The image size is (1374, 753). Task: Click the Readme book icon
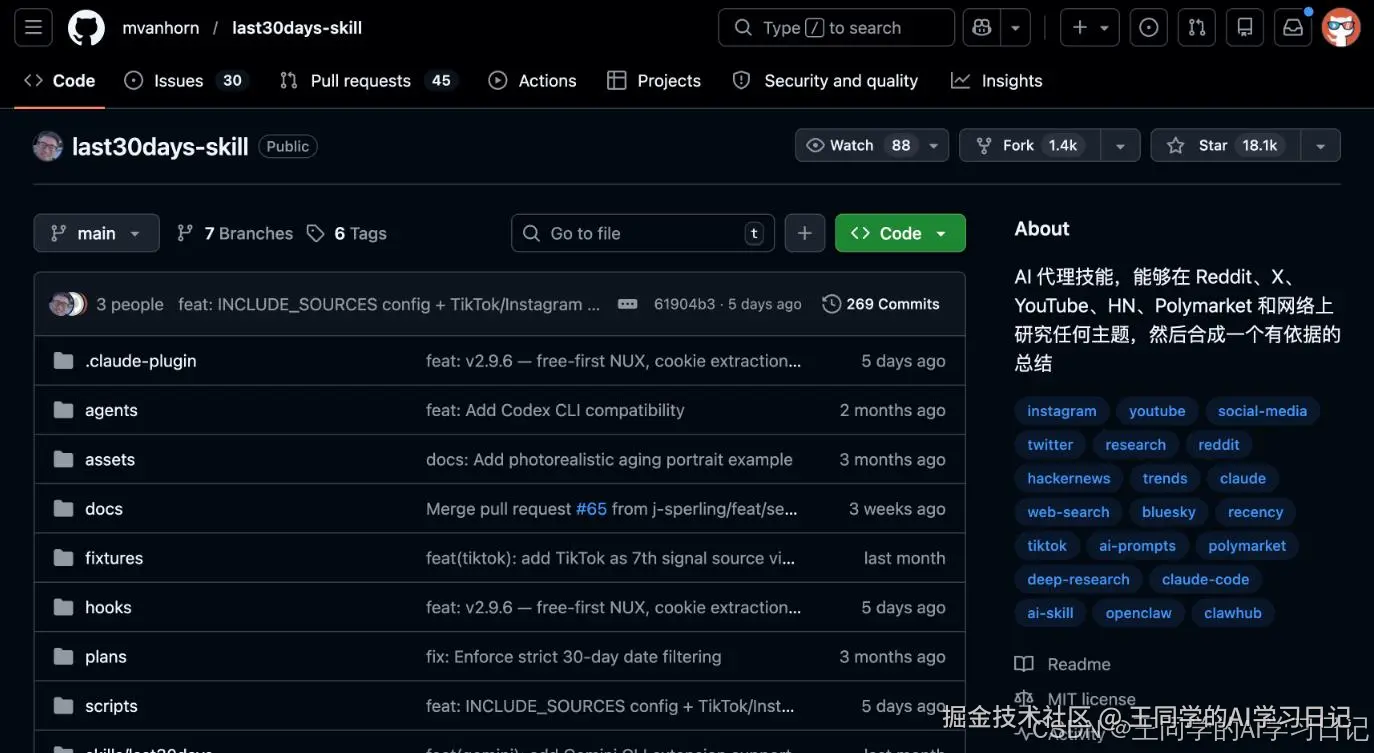pos(1024,664)
